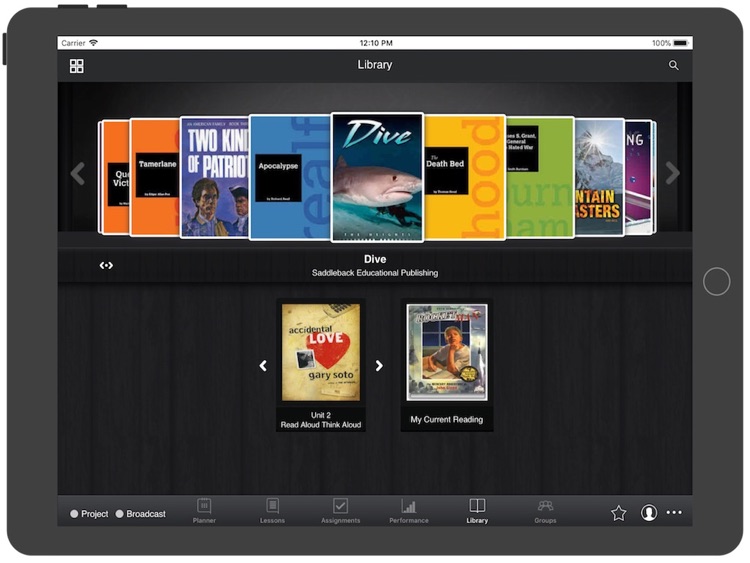Click Saddleback Educational Publishing text

pyautogui.click(x=375, y=273)
